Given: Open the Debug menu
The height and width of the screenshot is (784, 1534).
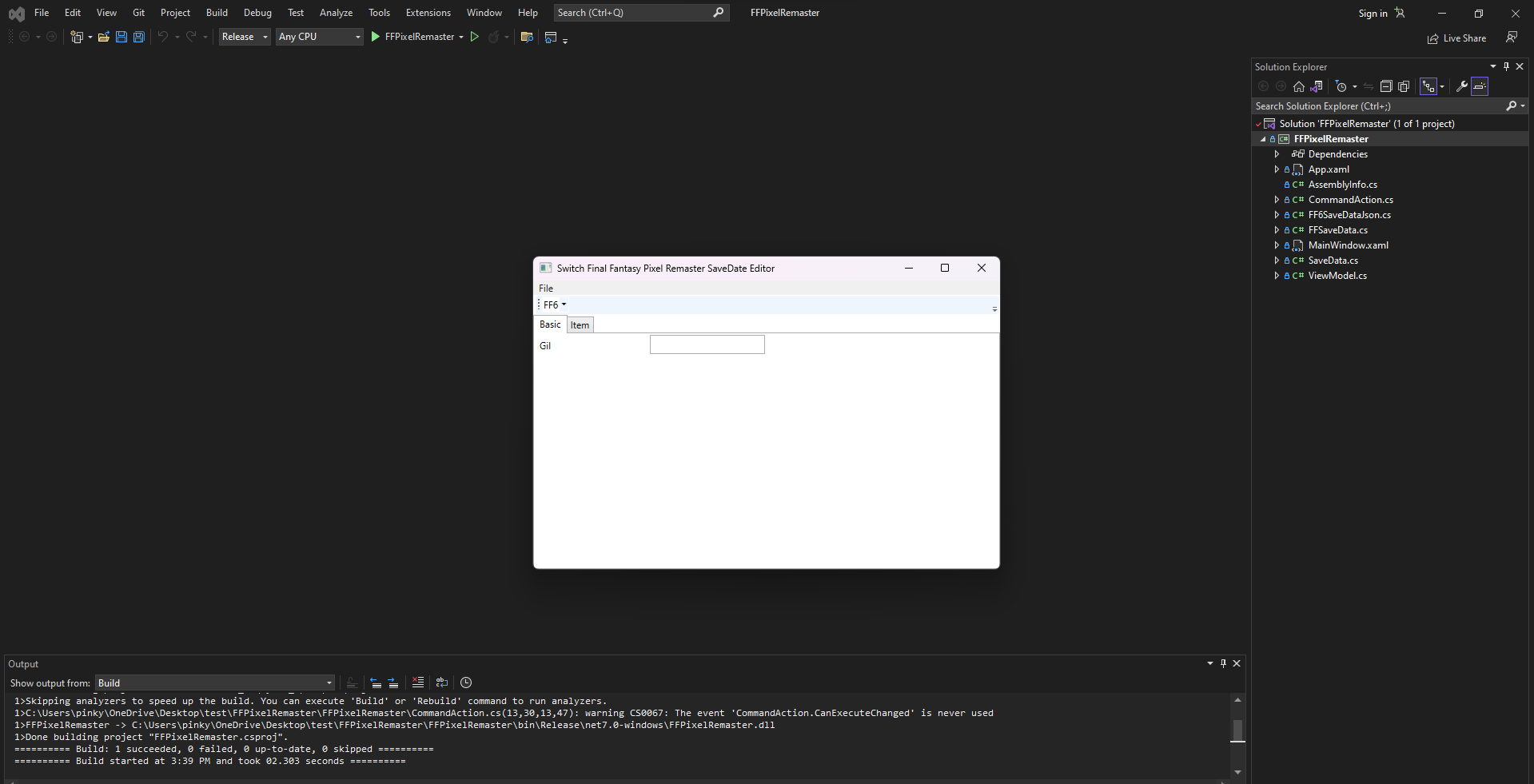Looking at the screenshot, I should (257, 13).
